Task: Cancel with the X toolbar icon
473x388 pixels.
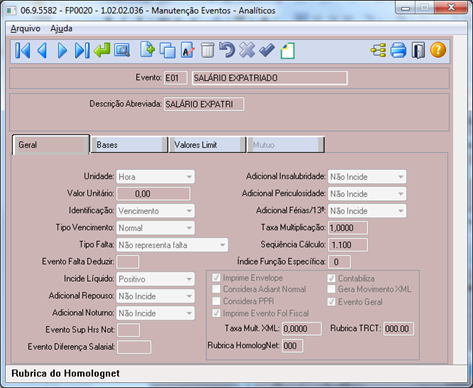Action: [x=247, y=50]
